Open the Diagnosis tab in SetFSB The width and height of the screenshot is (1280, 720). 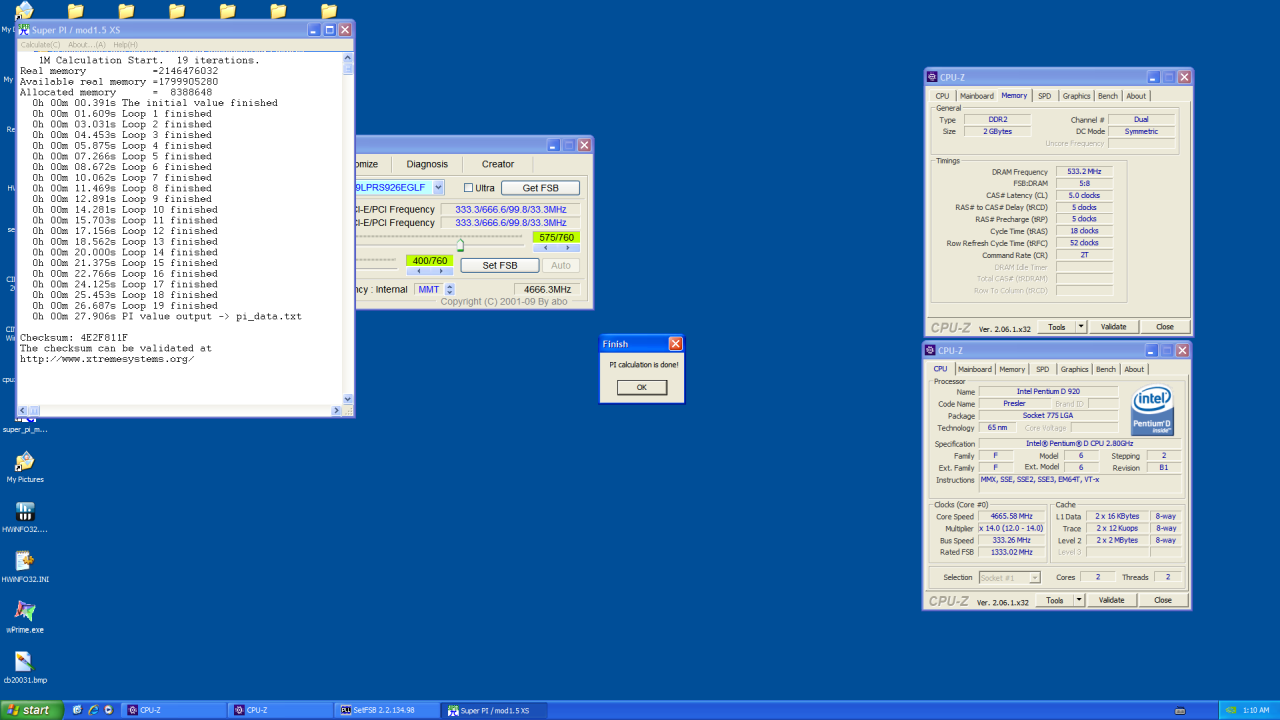427,164
